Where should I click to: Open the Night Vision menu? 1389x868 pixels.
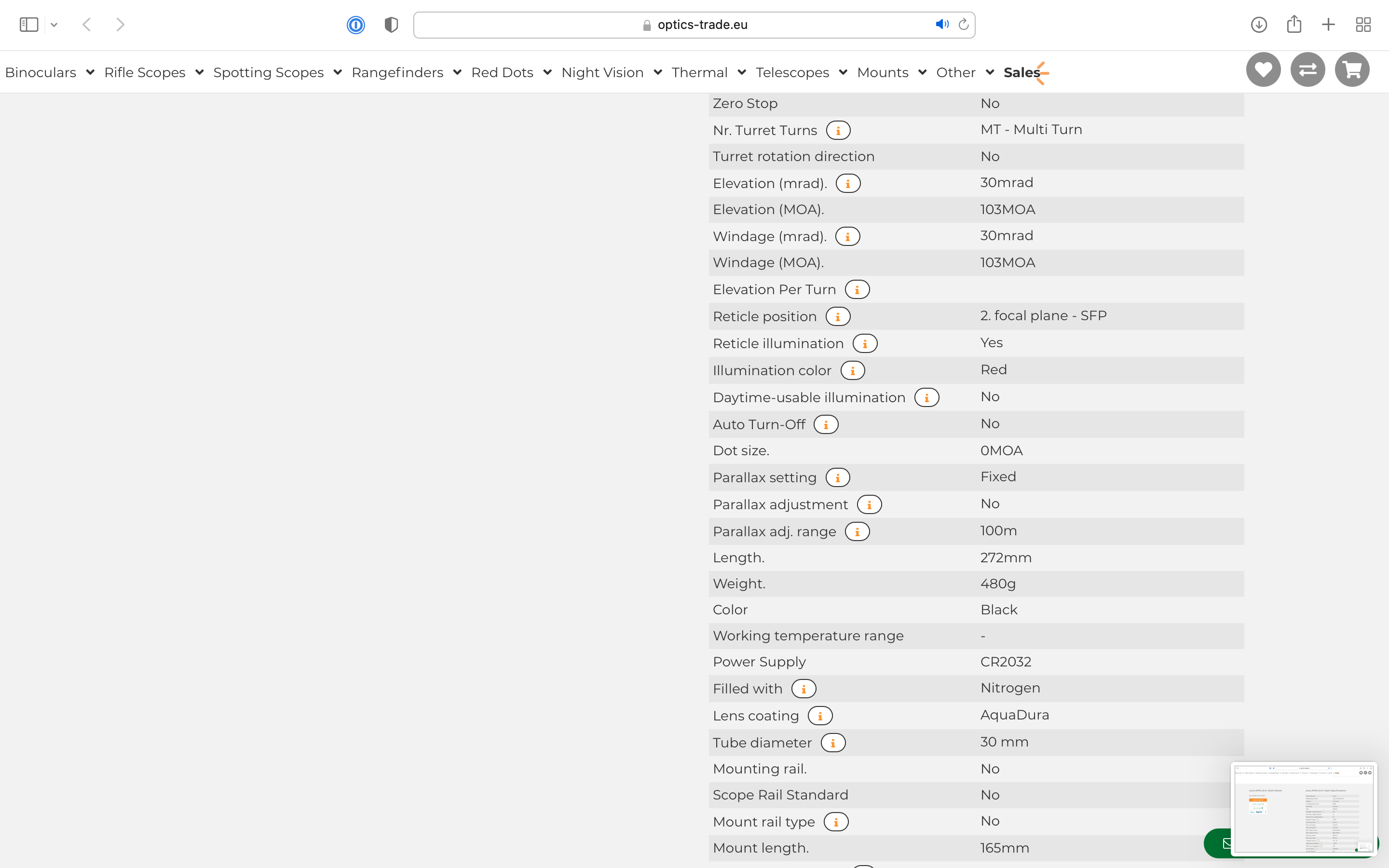[x=603, y=72]
